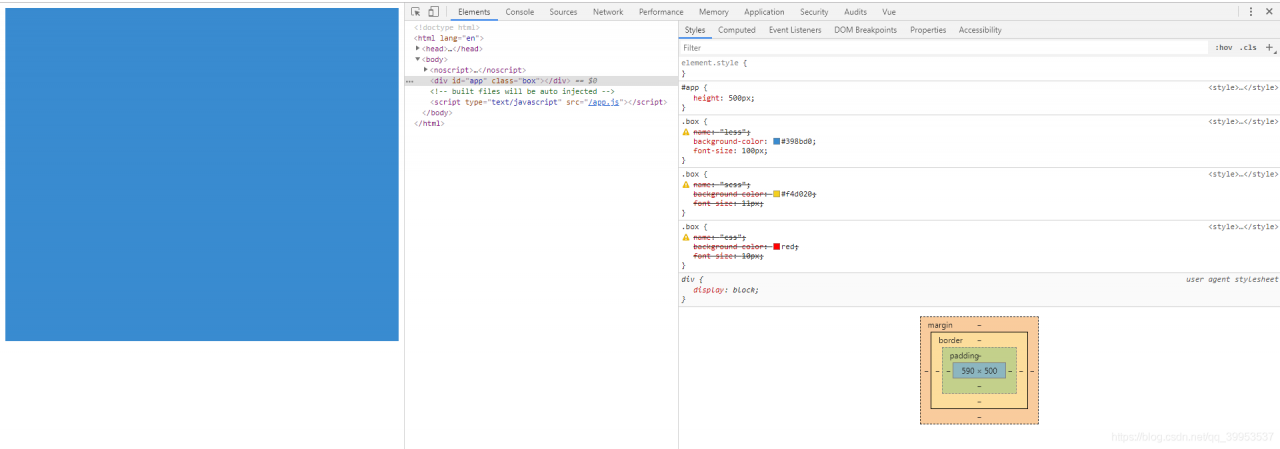Select the script app.js element row
Screen dimensions: 1280x449
(x=549, y=102)
